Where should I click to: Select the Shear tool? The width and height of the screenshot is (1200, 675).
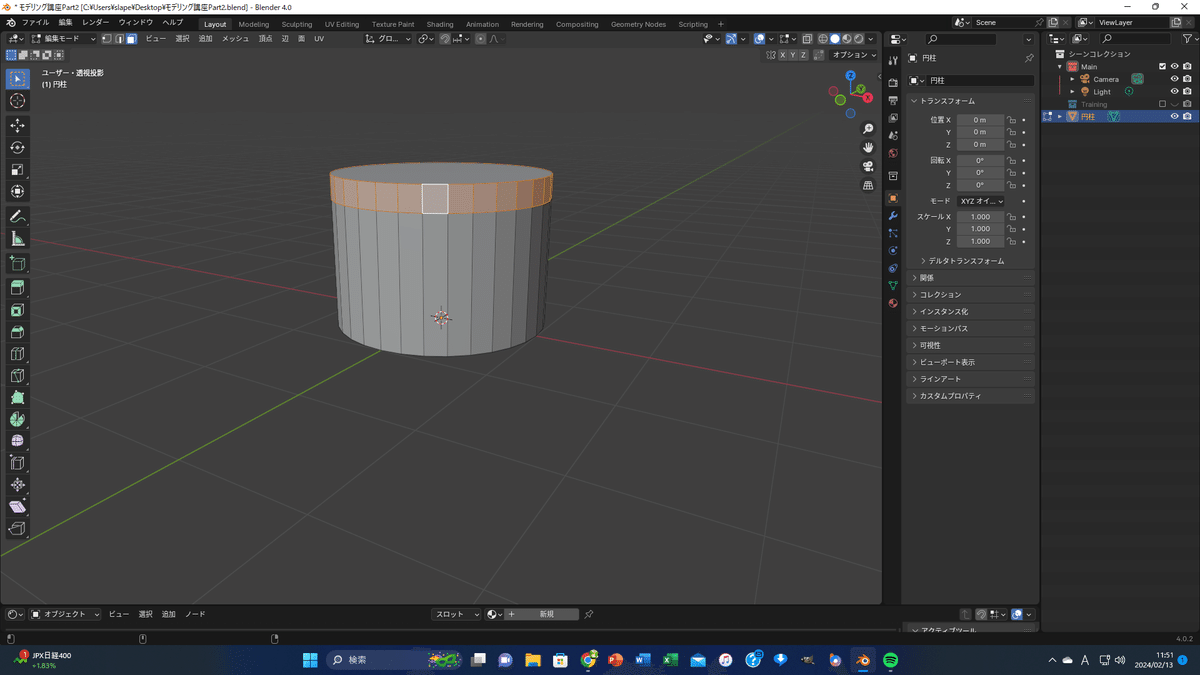click(x=17, y=507)
